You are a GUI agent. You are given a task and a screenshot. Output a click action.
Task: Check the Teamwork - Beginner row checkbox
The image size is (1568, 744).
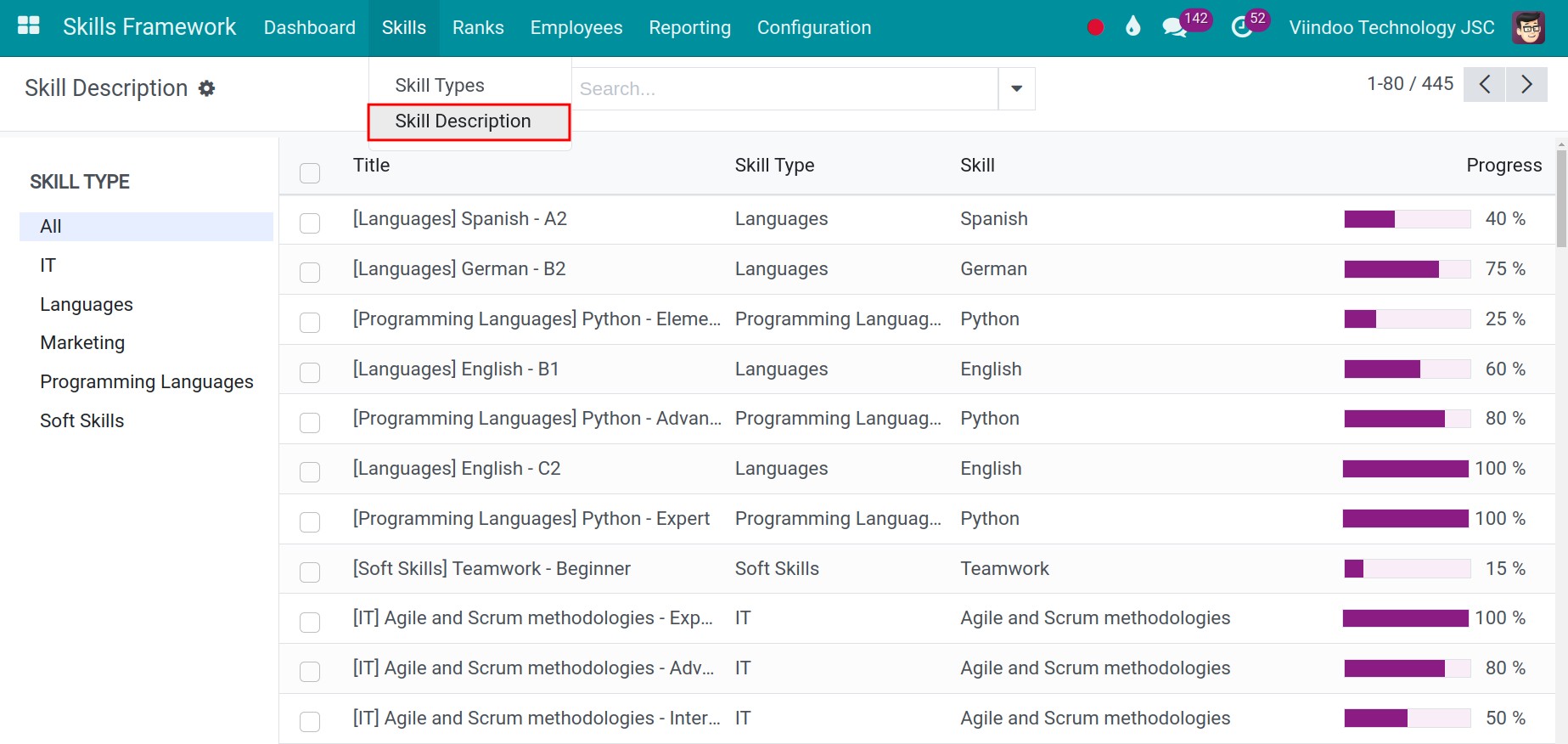point(310,572)
